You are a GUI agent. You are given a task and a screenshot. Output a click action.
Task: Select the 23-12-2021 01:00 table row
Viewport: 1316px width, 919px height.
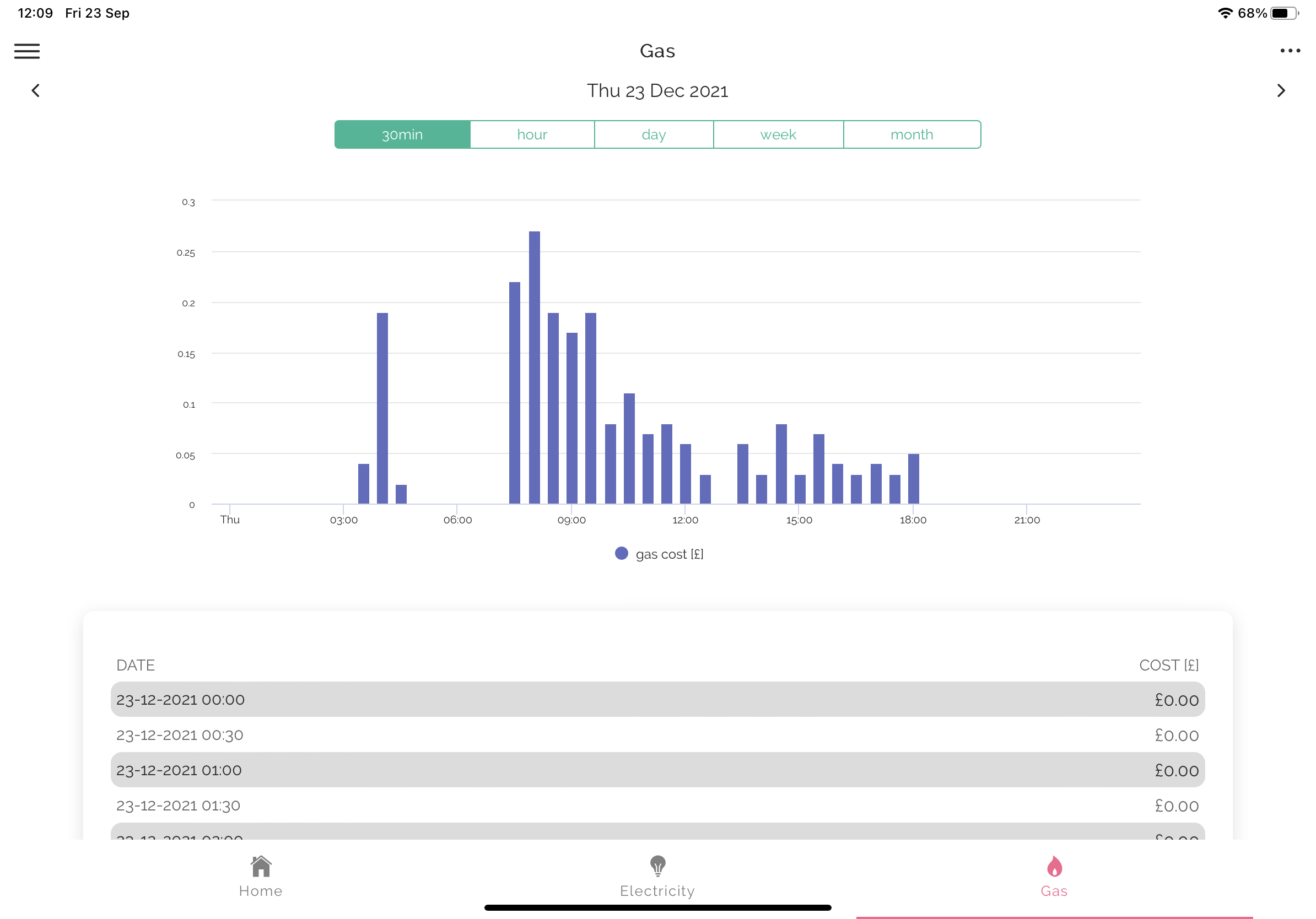tap(657, 770)
